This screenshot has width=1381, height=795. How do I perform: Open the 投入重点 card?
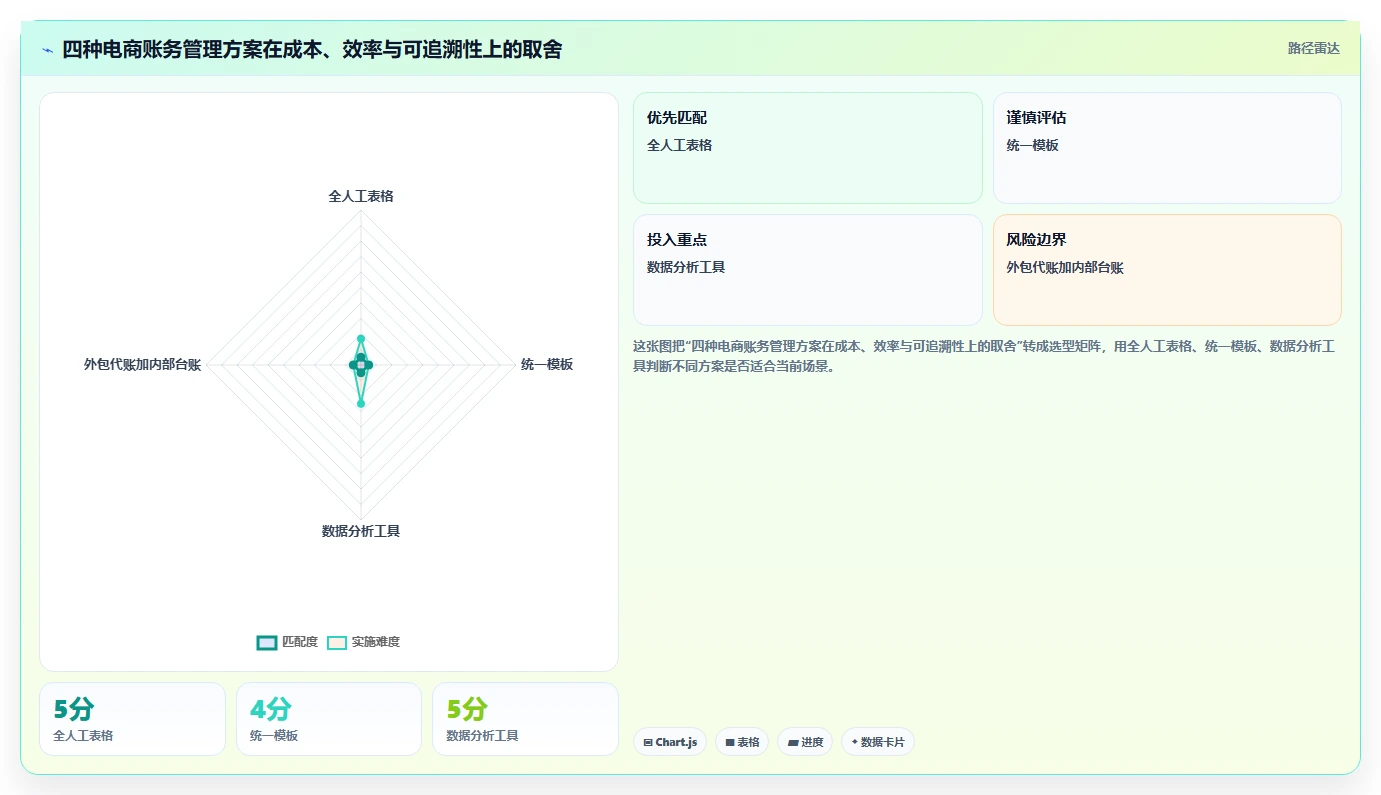pos(808,270)
